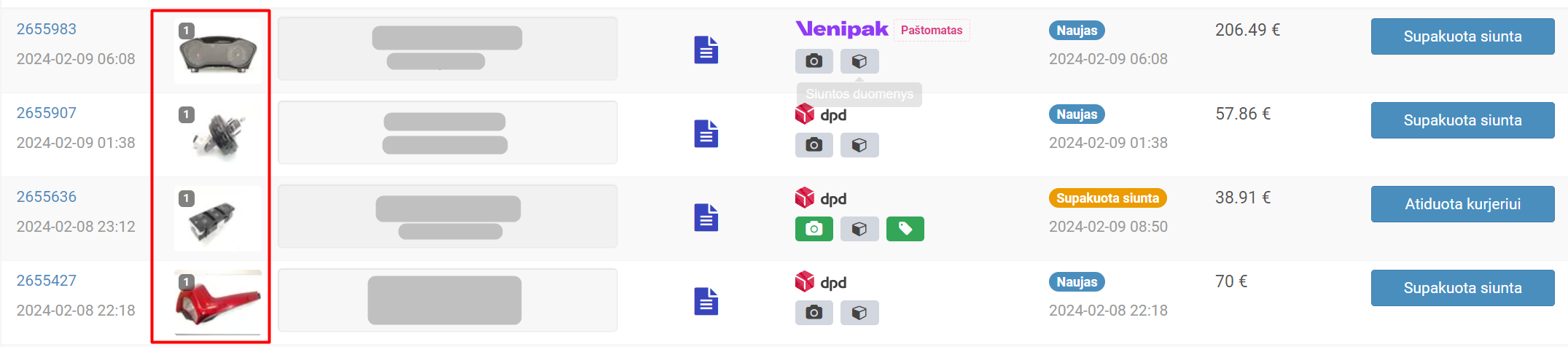Click green camera icon on order 2655636

point(814,229)
